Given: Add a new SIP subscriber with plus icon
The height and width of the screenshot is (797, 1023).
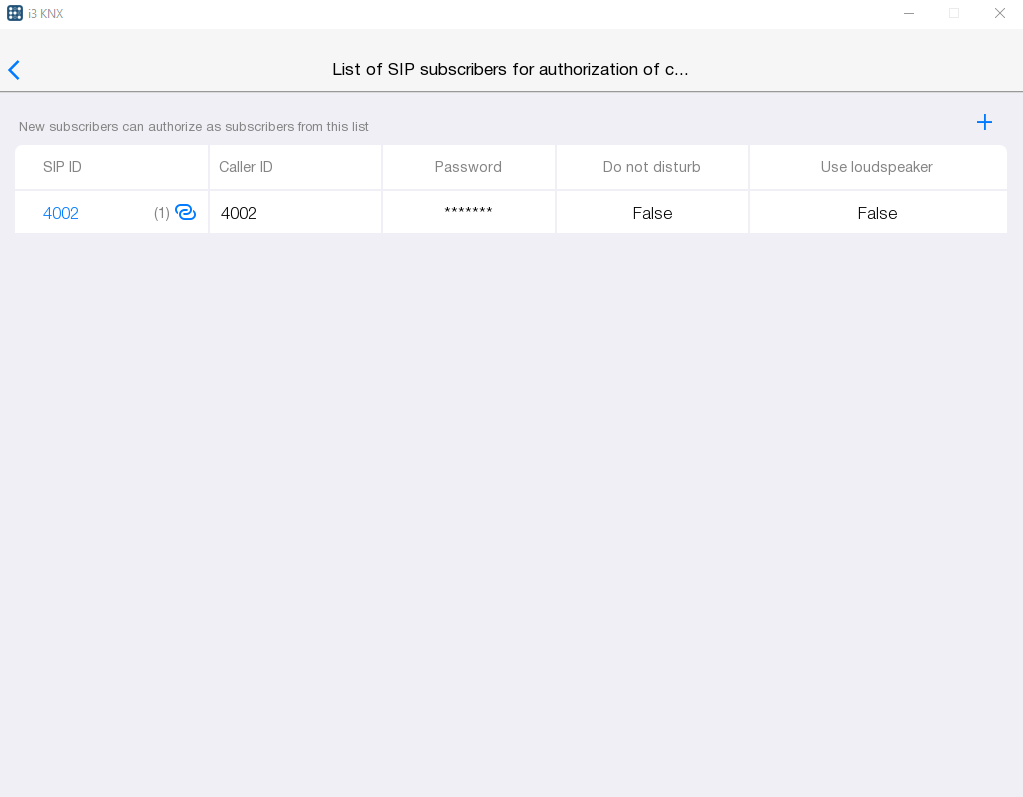Looking at the screenshot, I should [x=984, y=122].
